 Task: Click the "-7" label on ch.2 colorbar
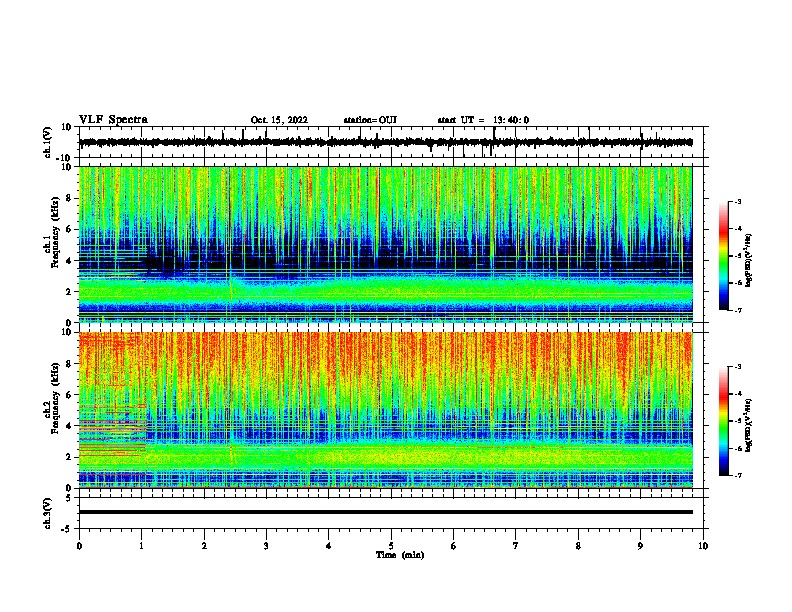[737, 476]
